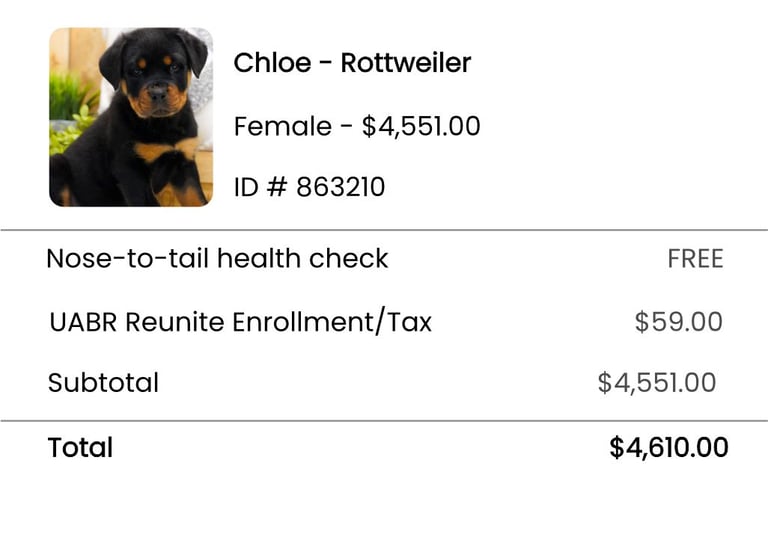Image resolution: width=768 pixels, height=551 pixels.
Task: Click the $4,551.00 price beside Female
Action: (x=421, y=126)
